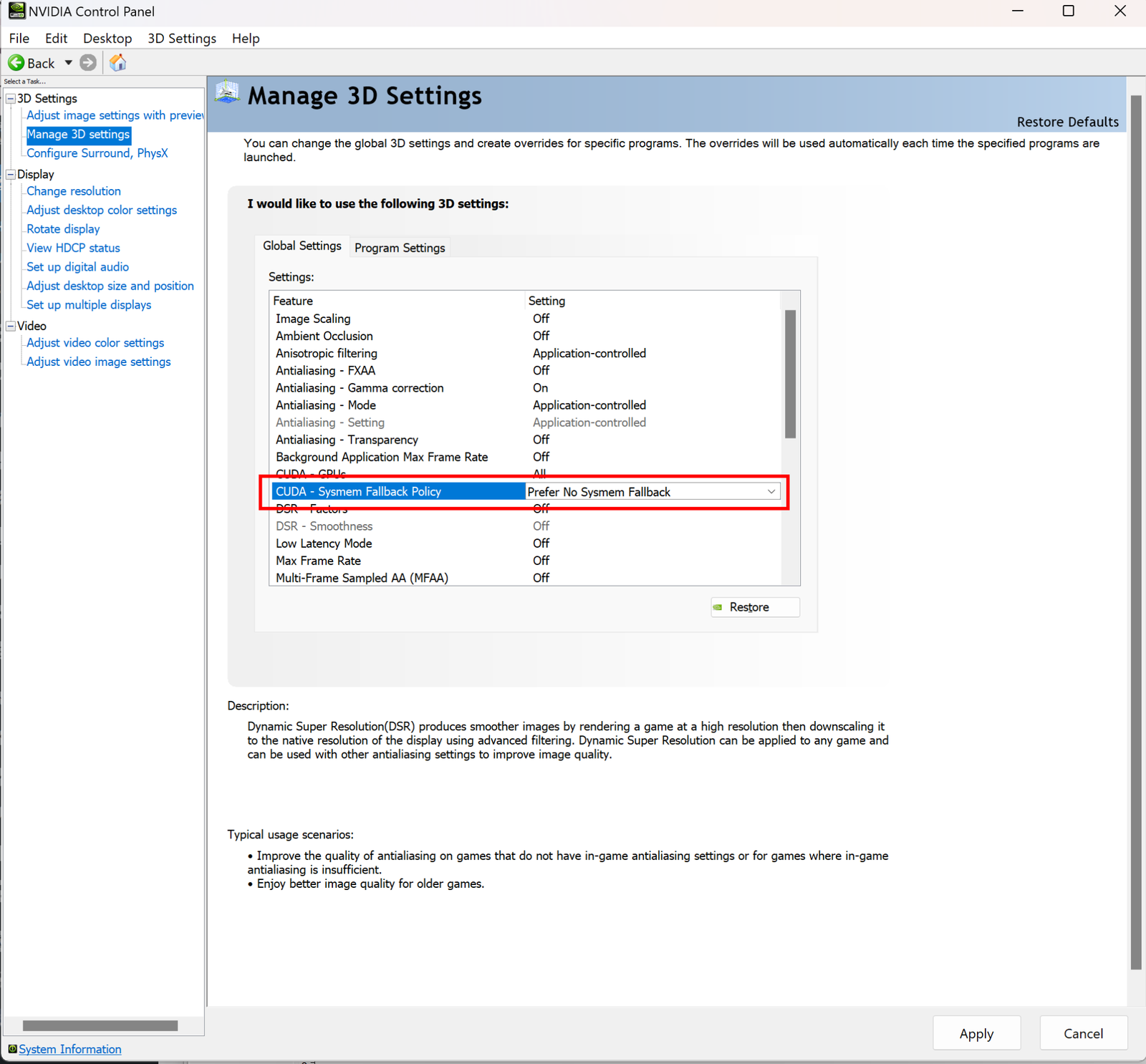This screenshot has height=1064, width=1146.
Task: Click the forward navigation arrow icon
Action: tap(88, 63)
